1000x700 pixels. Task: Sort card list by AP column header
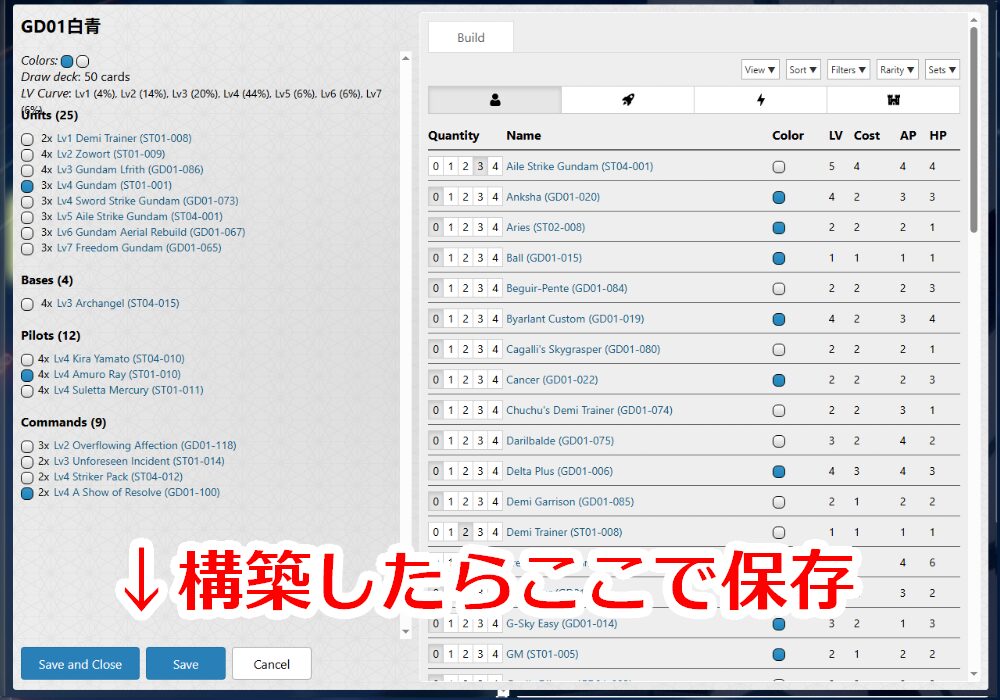[908, 136]
